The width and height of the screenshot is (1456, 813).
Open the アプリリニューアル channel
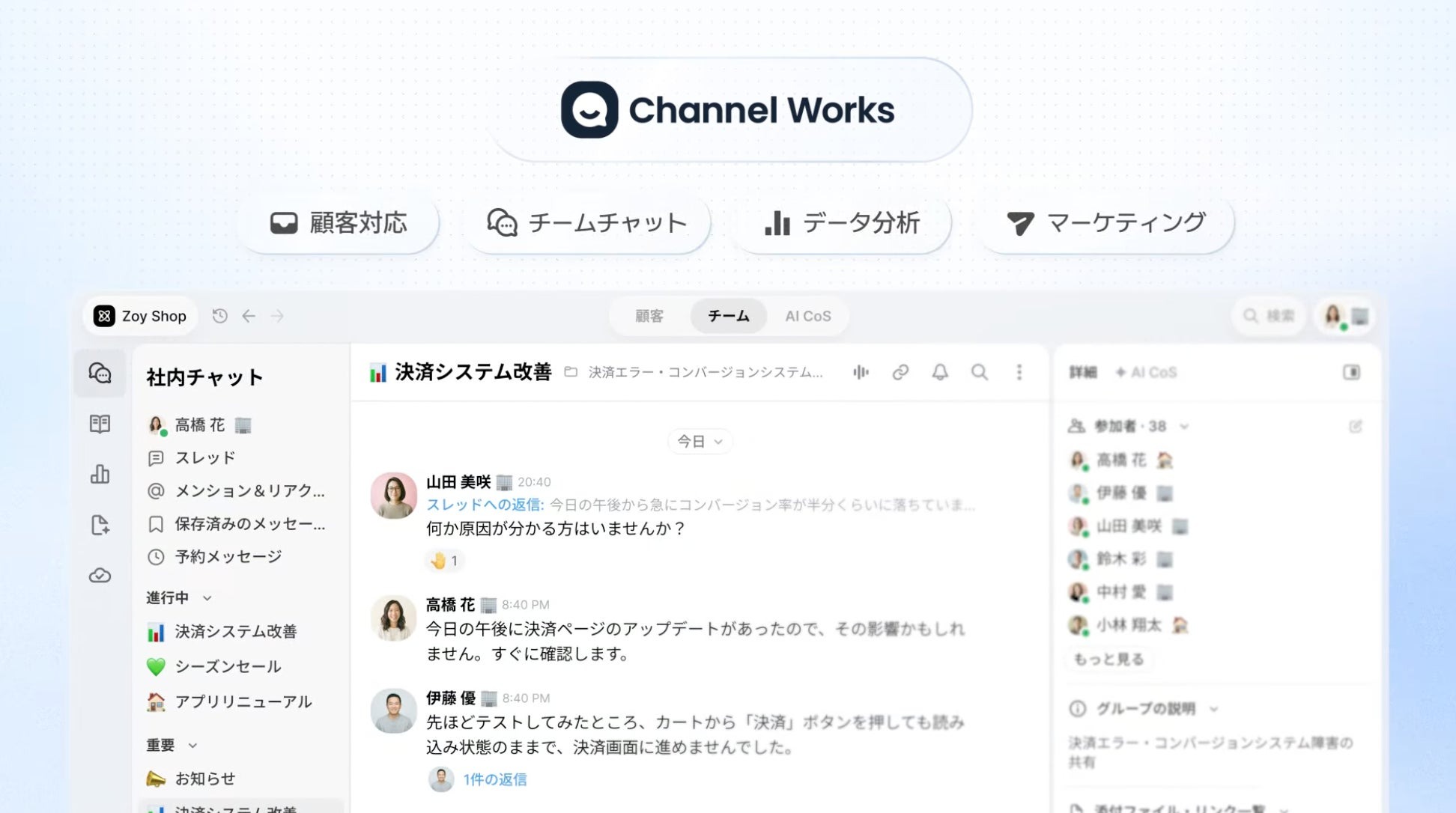(229, 701)
